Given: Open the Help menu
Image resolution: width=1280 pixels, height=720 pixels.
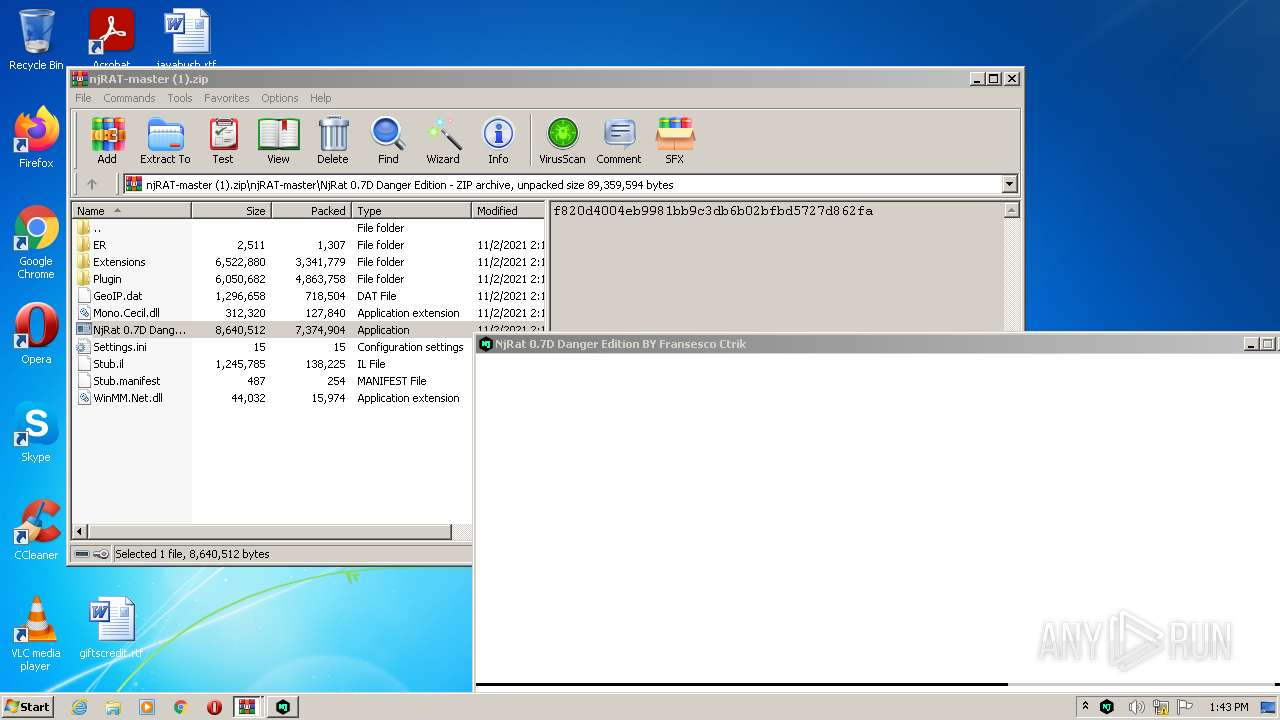Looking at the screenshot, I should coord(320,98).
